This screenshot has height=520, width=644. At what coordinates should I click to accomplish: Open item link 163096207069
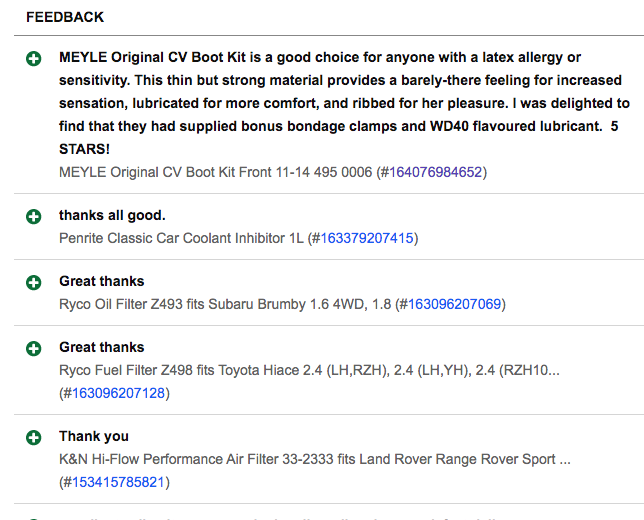454,304
